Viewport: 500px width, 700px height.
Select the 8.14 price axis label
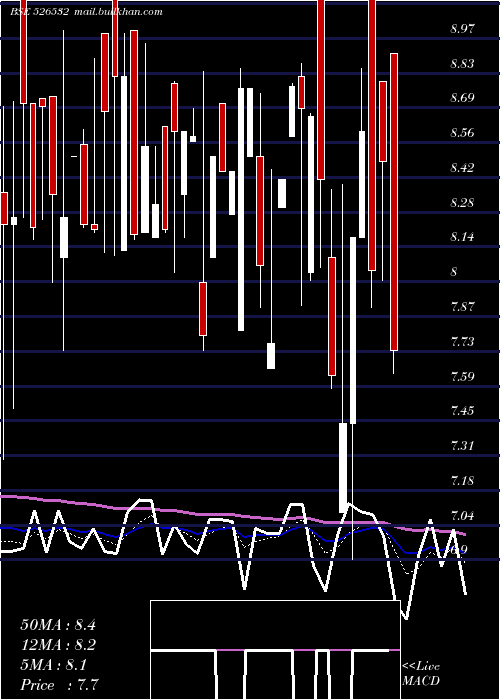point(462,237)
